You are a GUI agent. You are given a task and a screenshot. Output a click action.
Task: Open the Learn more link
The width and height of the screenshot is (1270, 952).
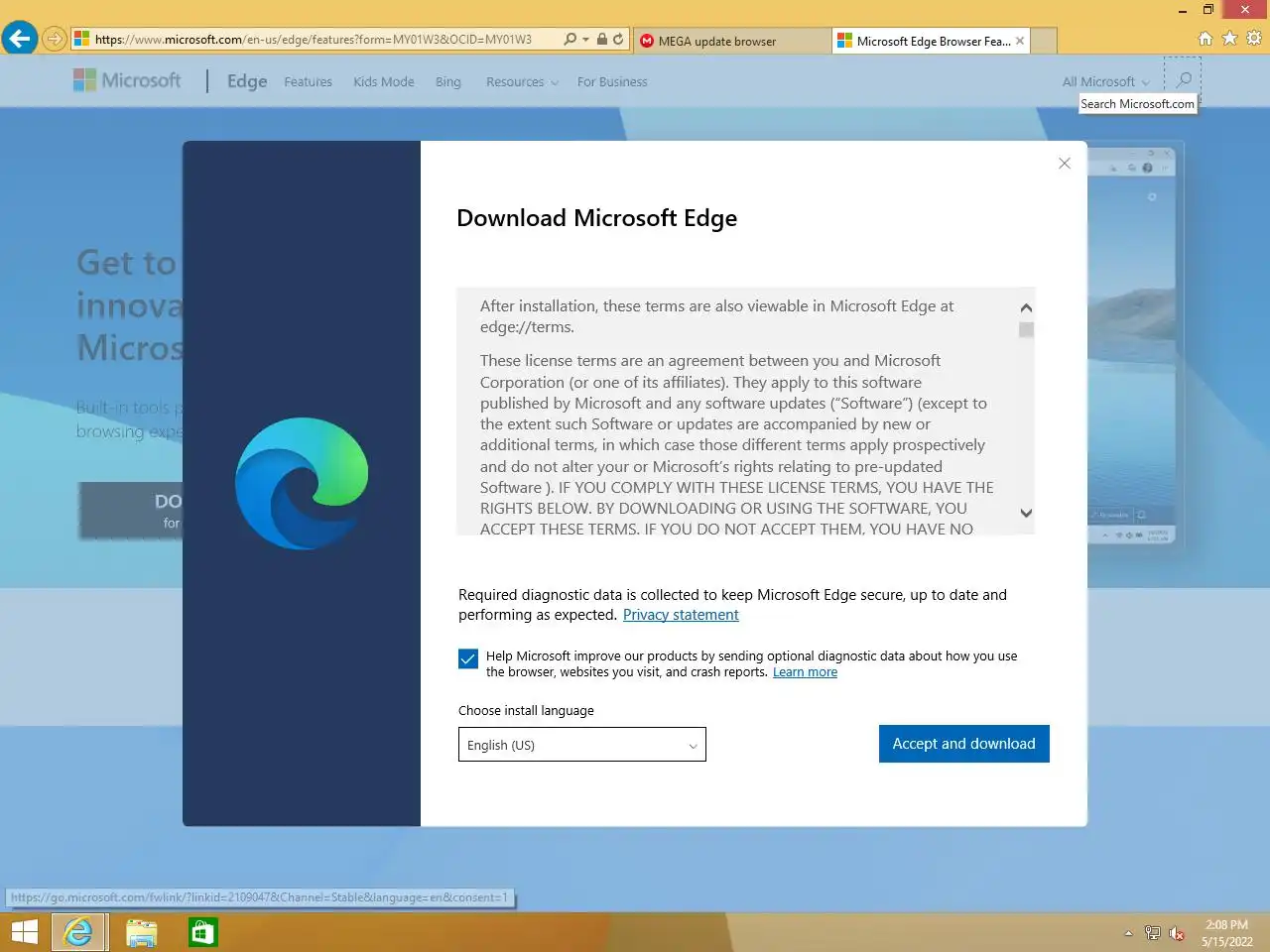pos(805,672)
